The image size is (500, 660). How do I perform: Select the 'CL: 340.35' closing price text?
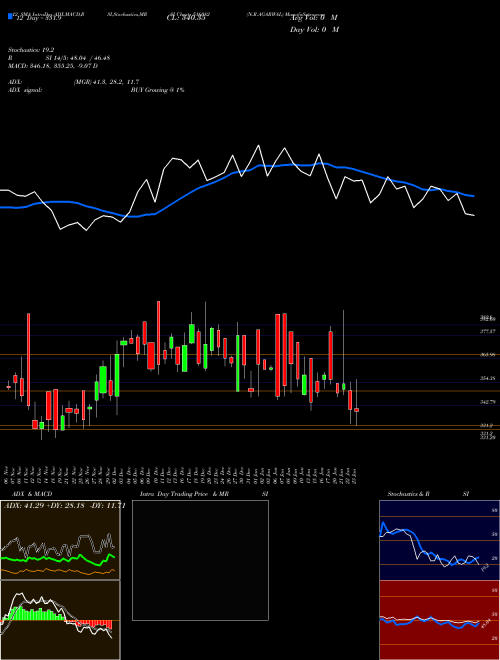tap(186, 18)
